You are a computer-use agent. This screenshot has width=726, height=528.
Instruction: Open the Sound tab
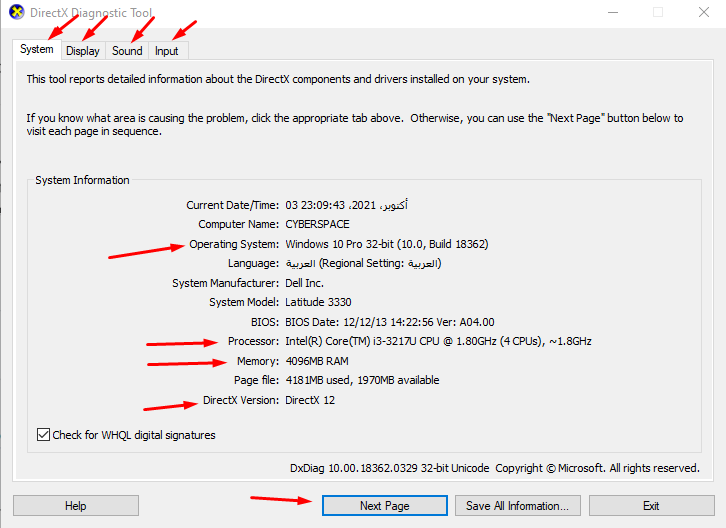coord(127,51)
